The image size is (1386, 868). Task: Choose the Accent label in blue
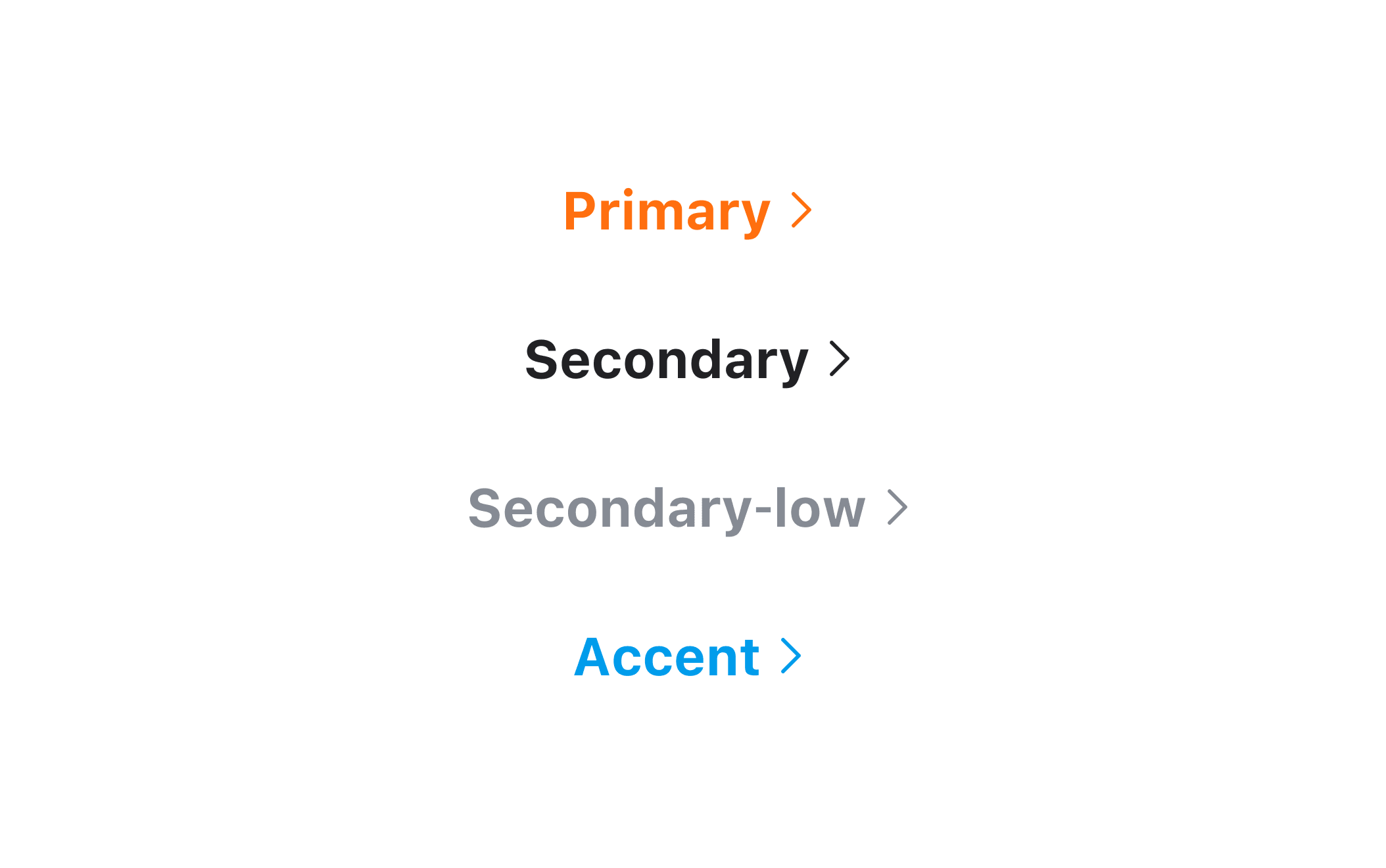pyautogui.click(x=666, y=657)
